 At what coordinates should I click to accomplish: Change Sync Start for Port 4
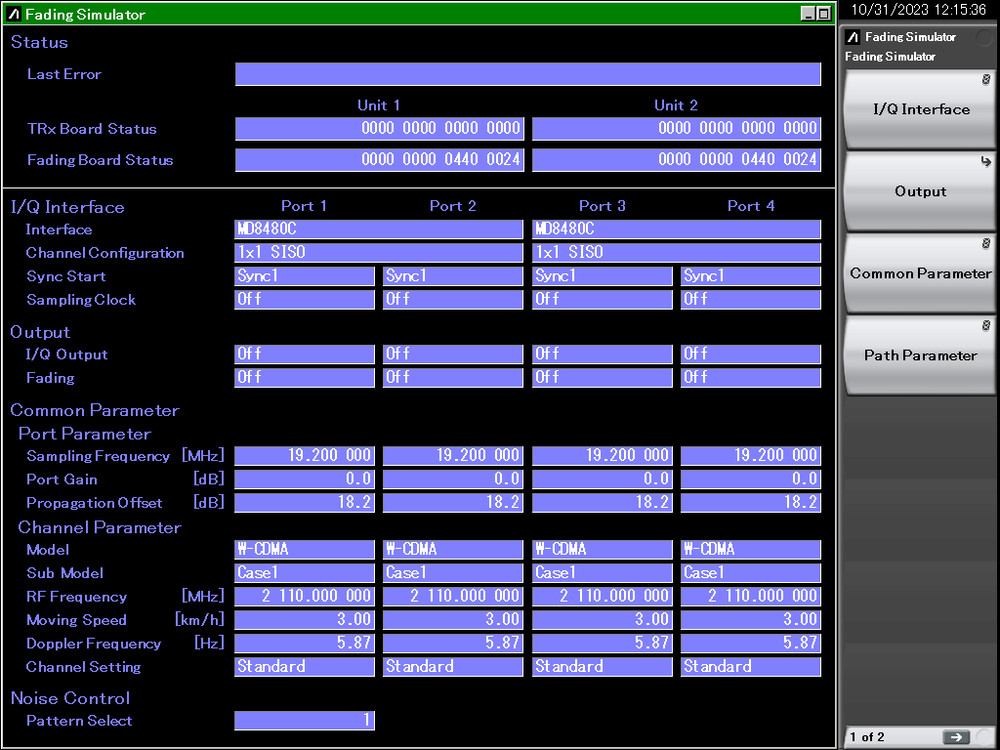(751, 276)
